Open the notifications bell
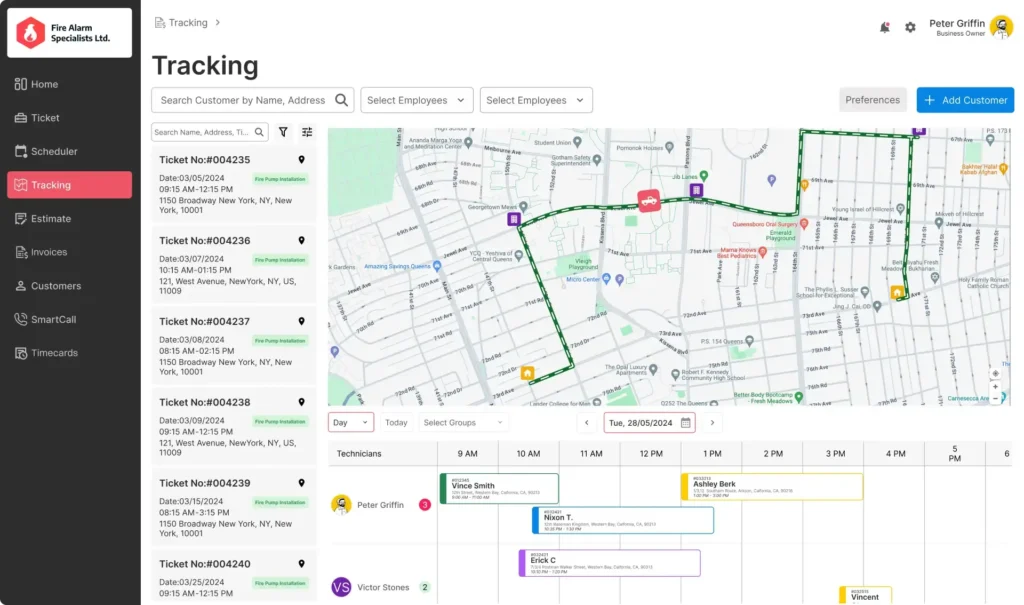Image resolution: width=1024 pixels, height=605 pixels. 884,27
